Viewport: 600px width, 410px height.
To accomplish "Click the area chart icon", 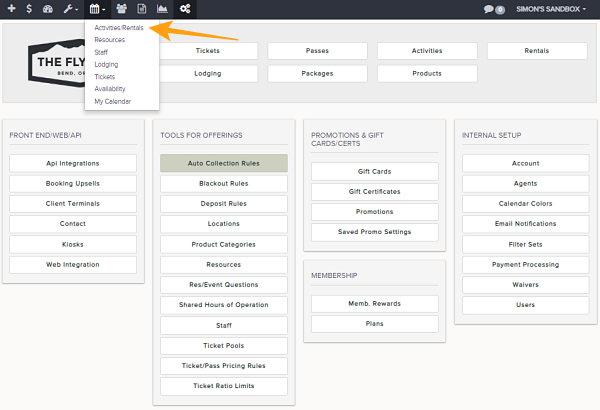I will point(162,9).
